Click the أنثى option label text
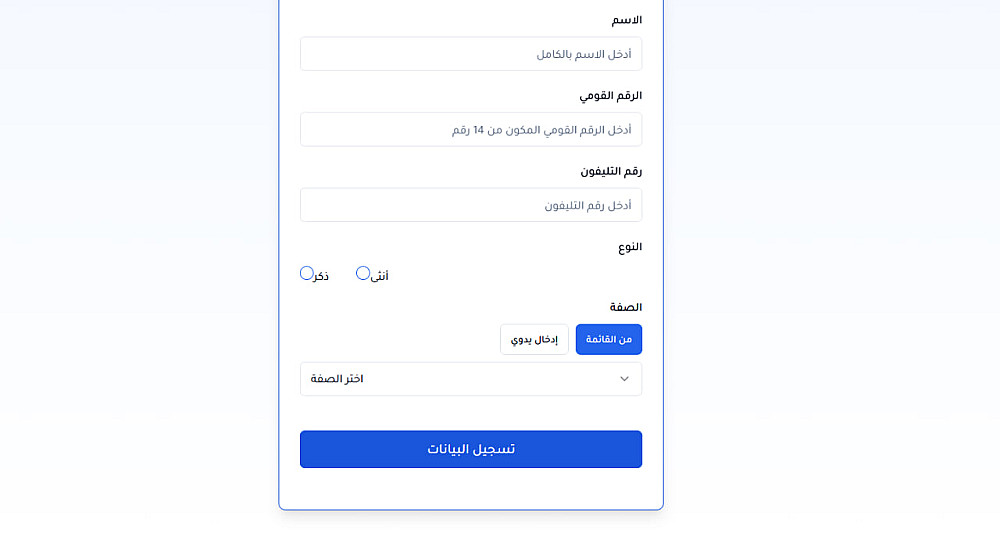 pos(379,276)
